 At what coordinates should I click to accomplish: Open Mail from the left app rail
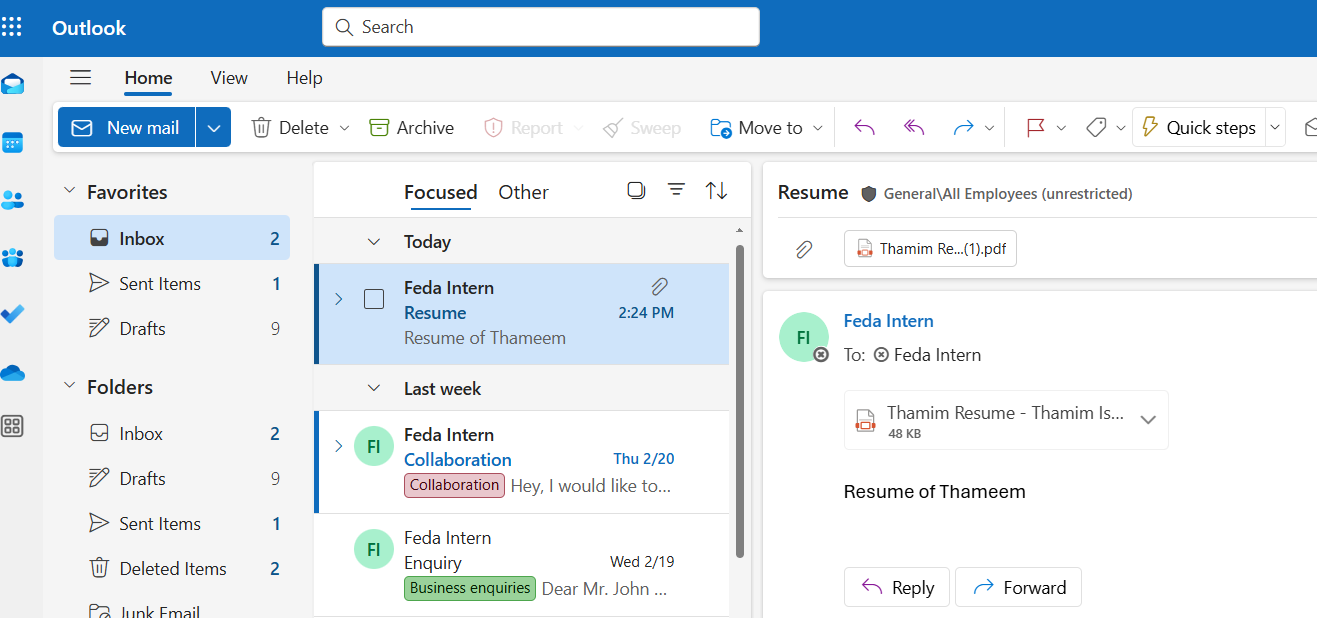point(13,84)
